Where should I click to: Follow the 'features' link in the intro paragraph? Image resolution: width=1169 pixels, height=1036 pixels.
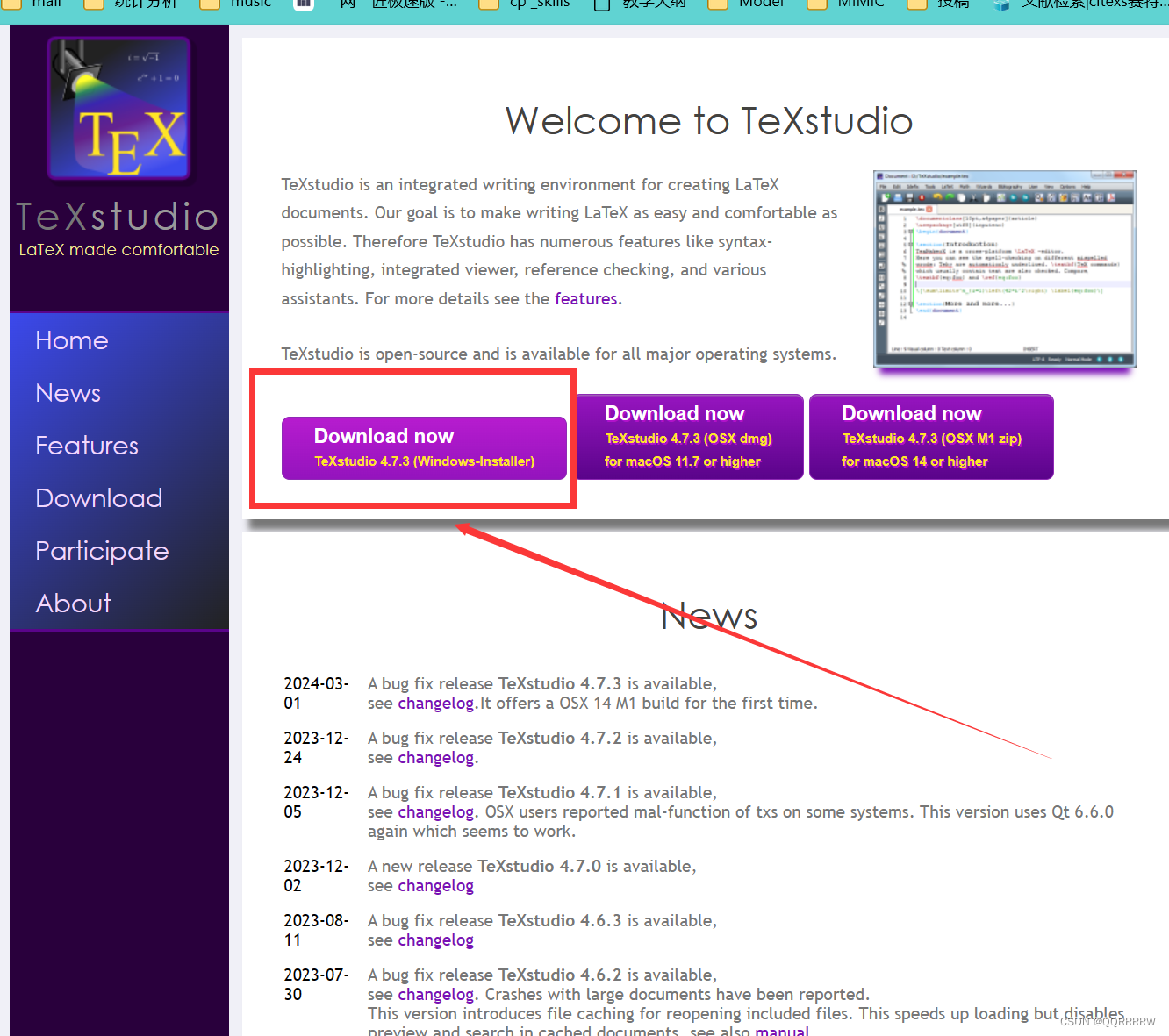[x=585, y=298]
